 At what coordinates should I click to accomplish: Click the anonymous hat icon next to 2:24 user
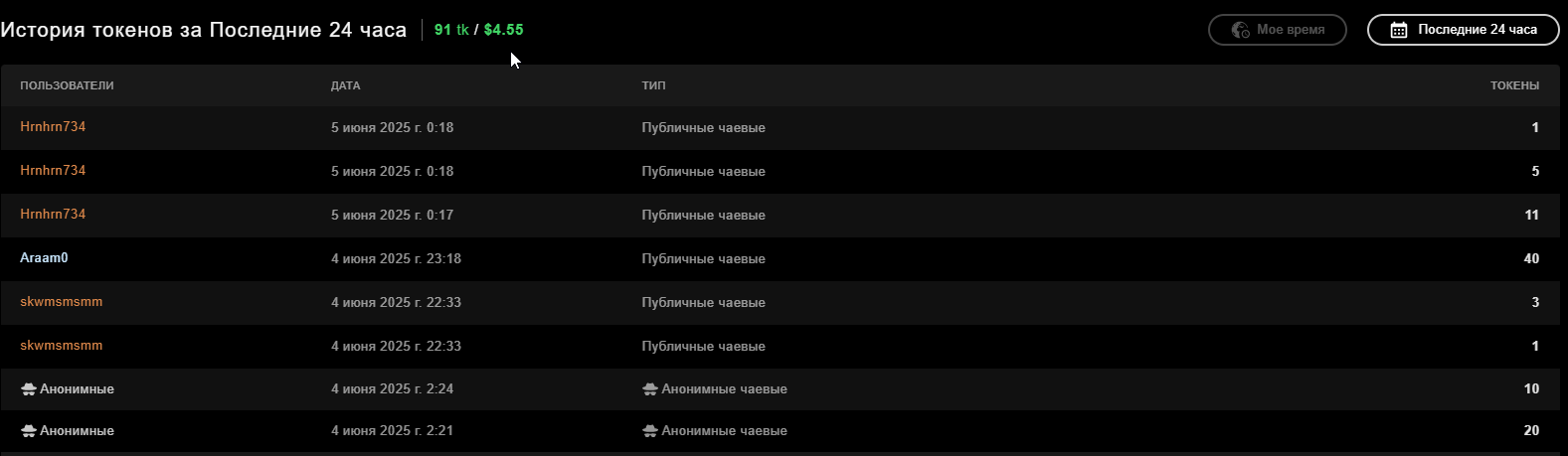29,388
